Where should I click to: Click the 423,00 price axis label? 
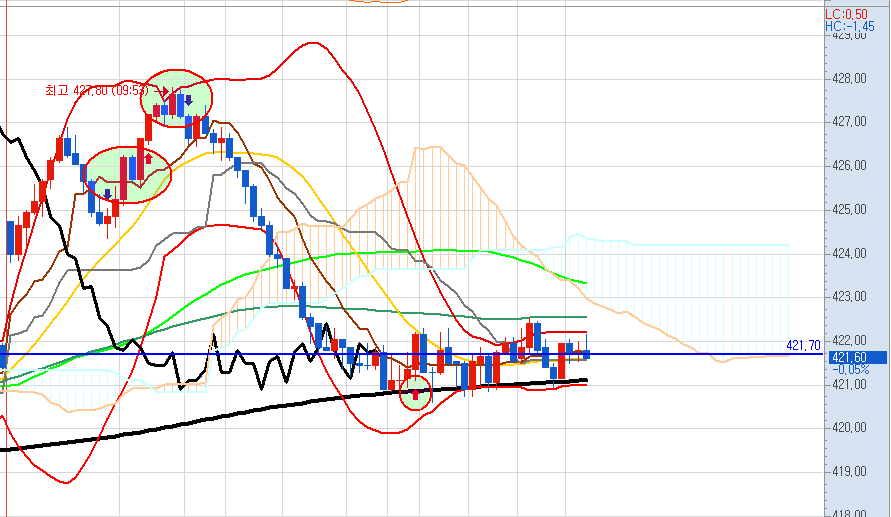850,297
